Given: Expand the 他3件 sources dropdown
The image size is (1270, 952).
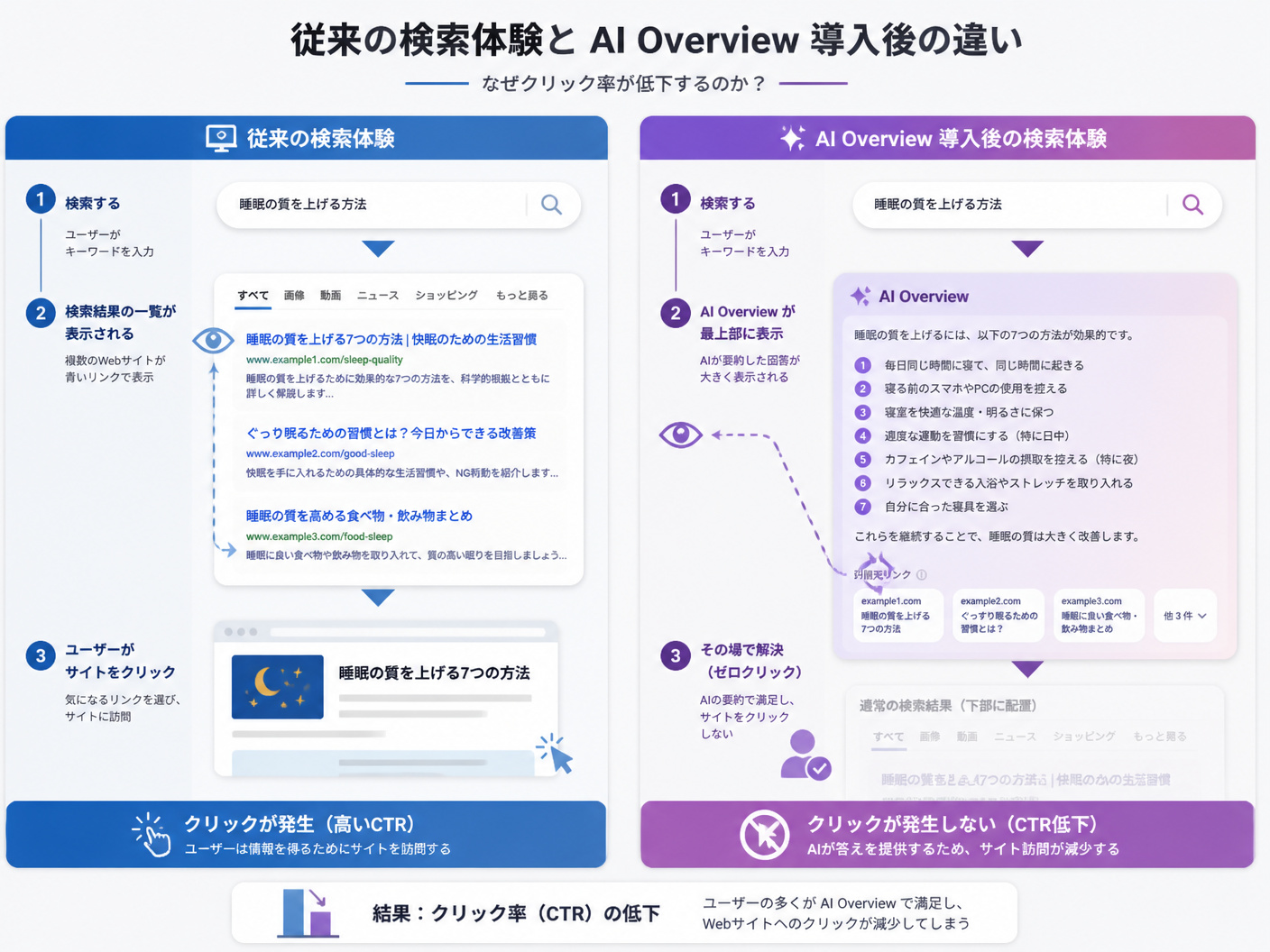Looking at the screenshot, I should coord(1185,616).
